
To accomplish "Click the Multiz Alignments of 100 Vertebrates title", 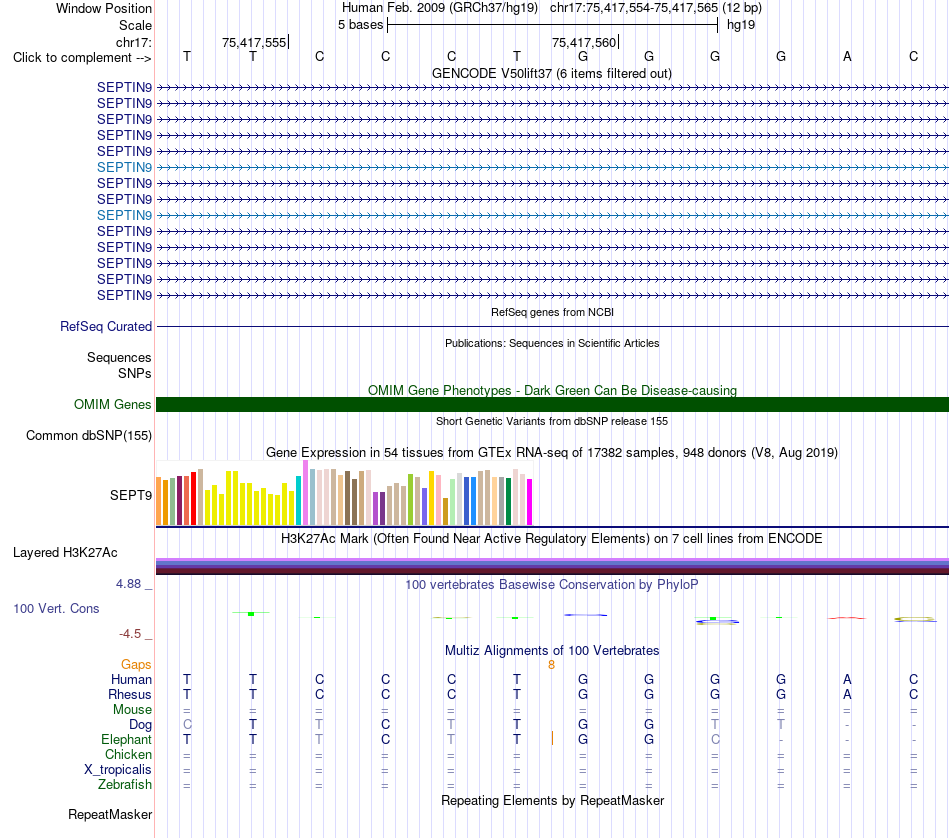I will 552,651.
